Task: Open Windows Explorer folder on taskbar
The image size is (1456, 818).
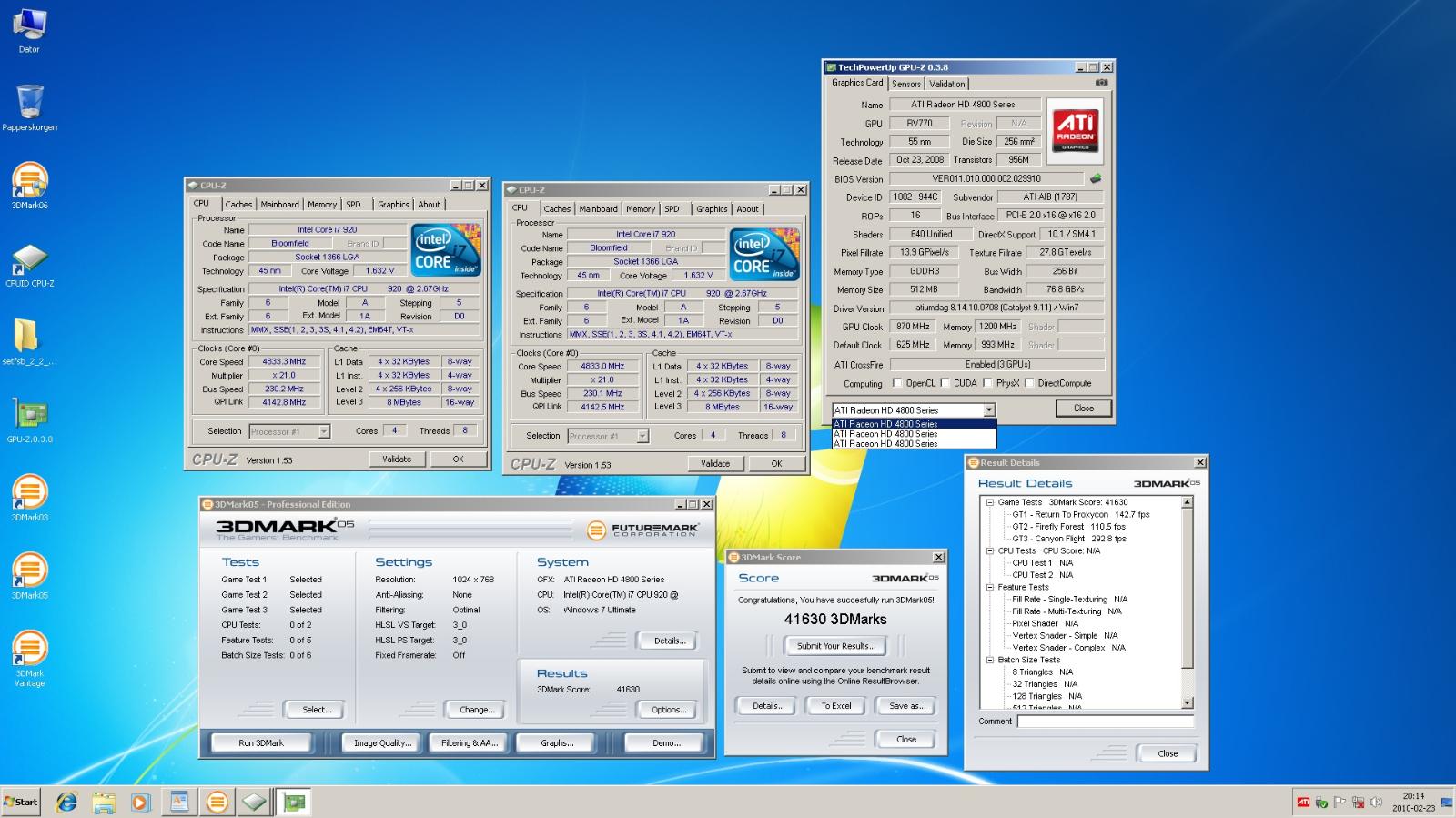Action: 103,802
